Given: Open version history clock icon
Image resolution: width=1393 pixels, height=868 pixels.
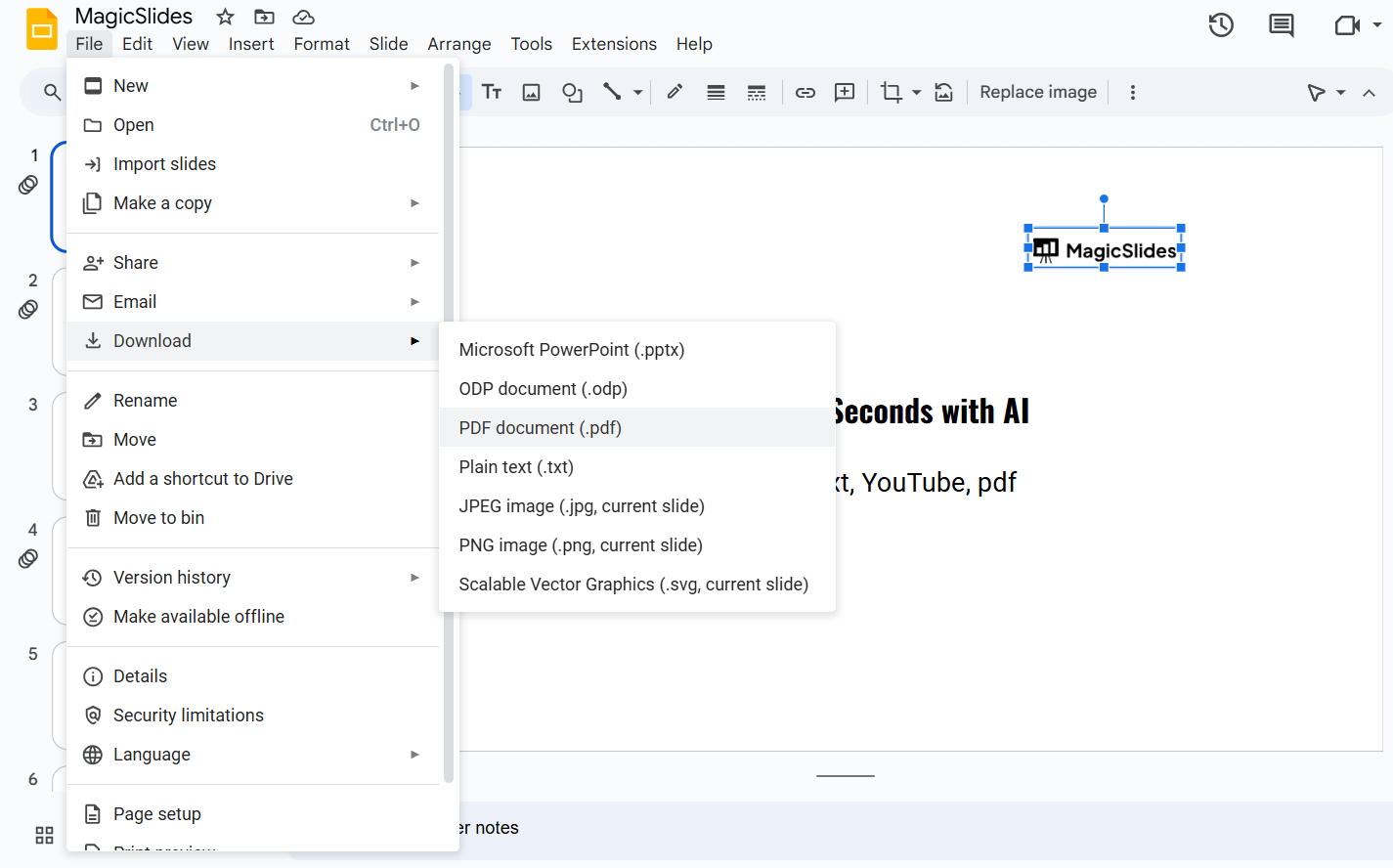Looking at the screenshot, I should pyautogui.click(x=1221, y=25).
